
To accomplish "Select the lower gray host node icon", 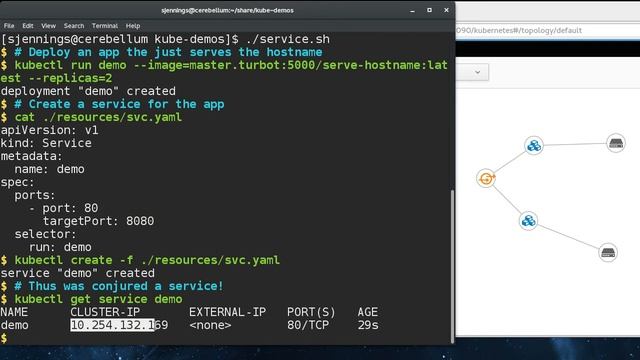I will pyautogui.click(x=608, y=252).
